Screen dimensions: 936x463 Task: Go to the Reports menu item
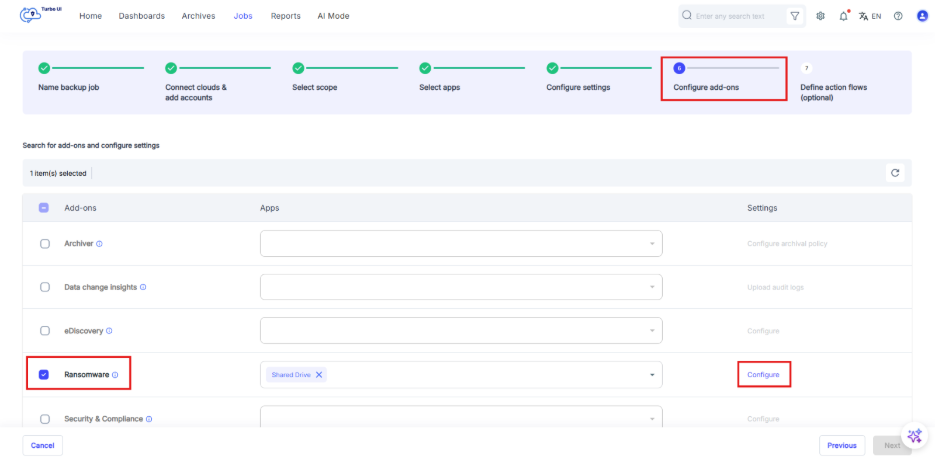point(285,16)
